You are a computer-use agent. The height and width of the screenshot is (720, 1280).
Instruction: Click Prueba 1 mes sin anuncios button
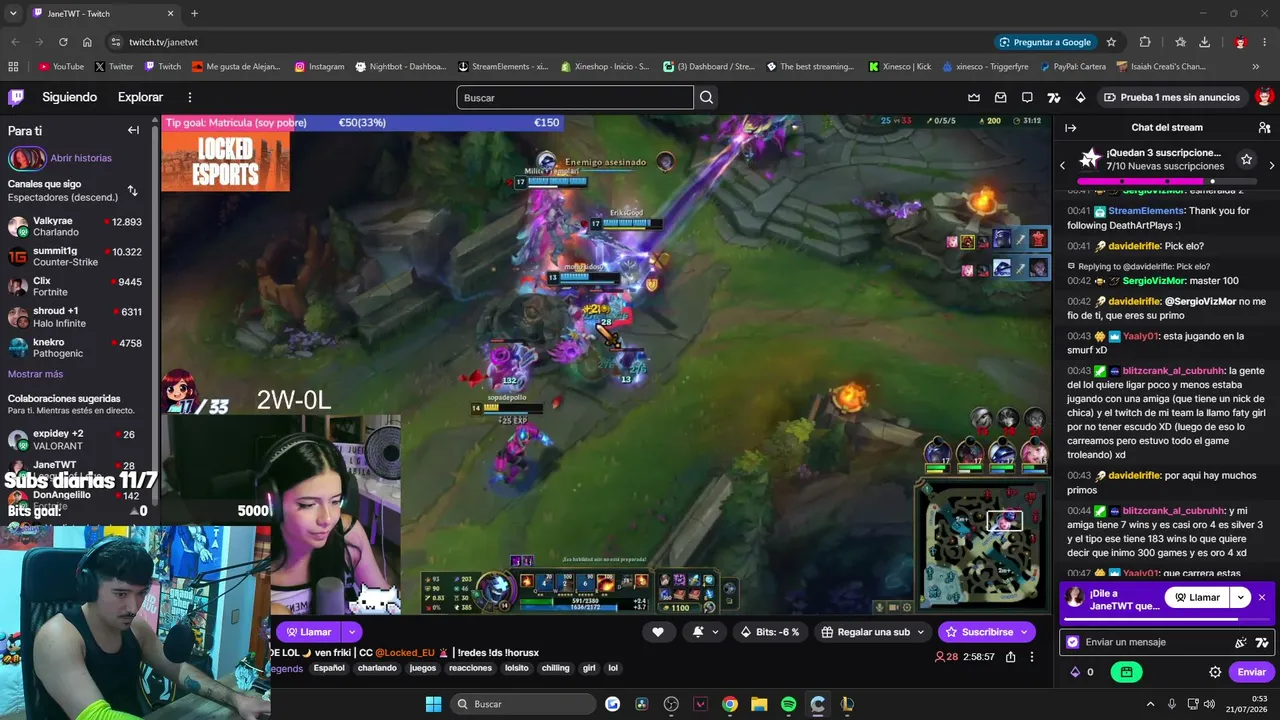(1172, 97)
